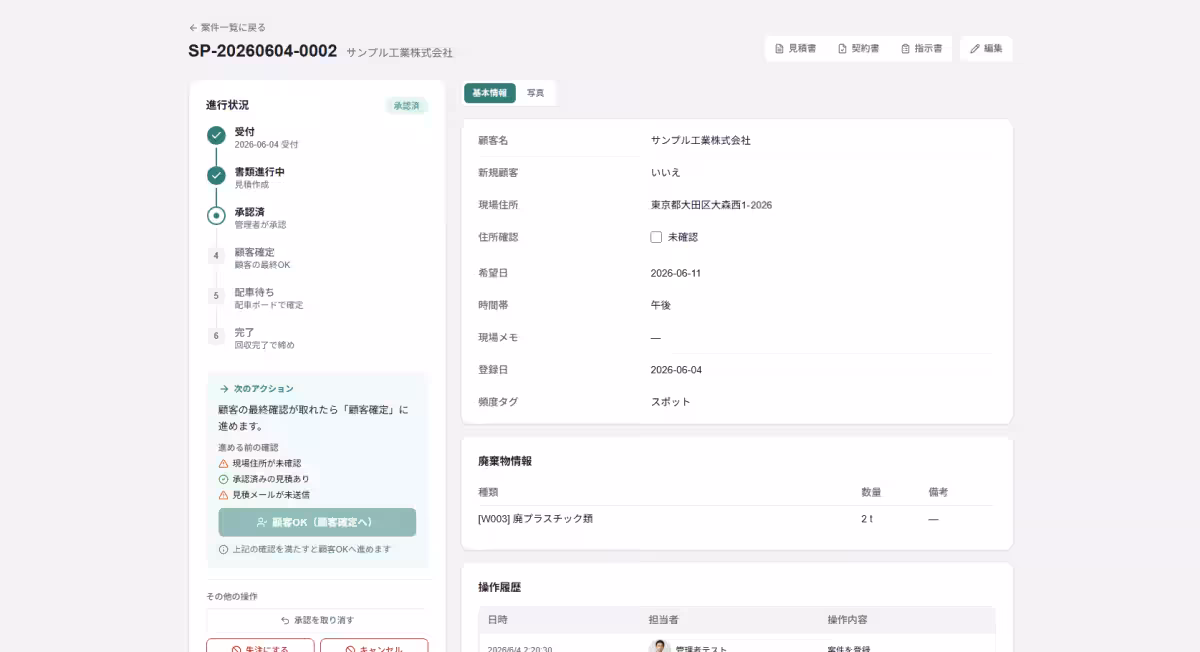Click サンプル工業株式会社 beside the case number

[x=400, y=52]
